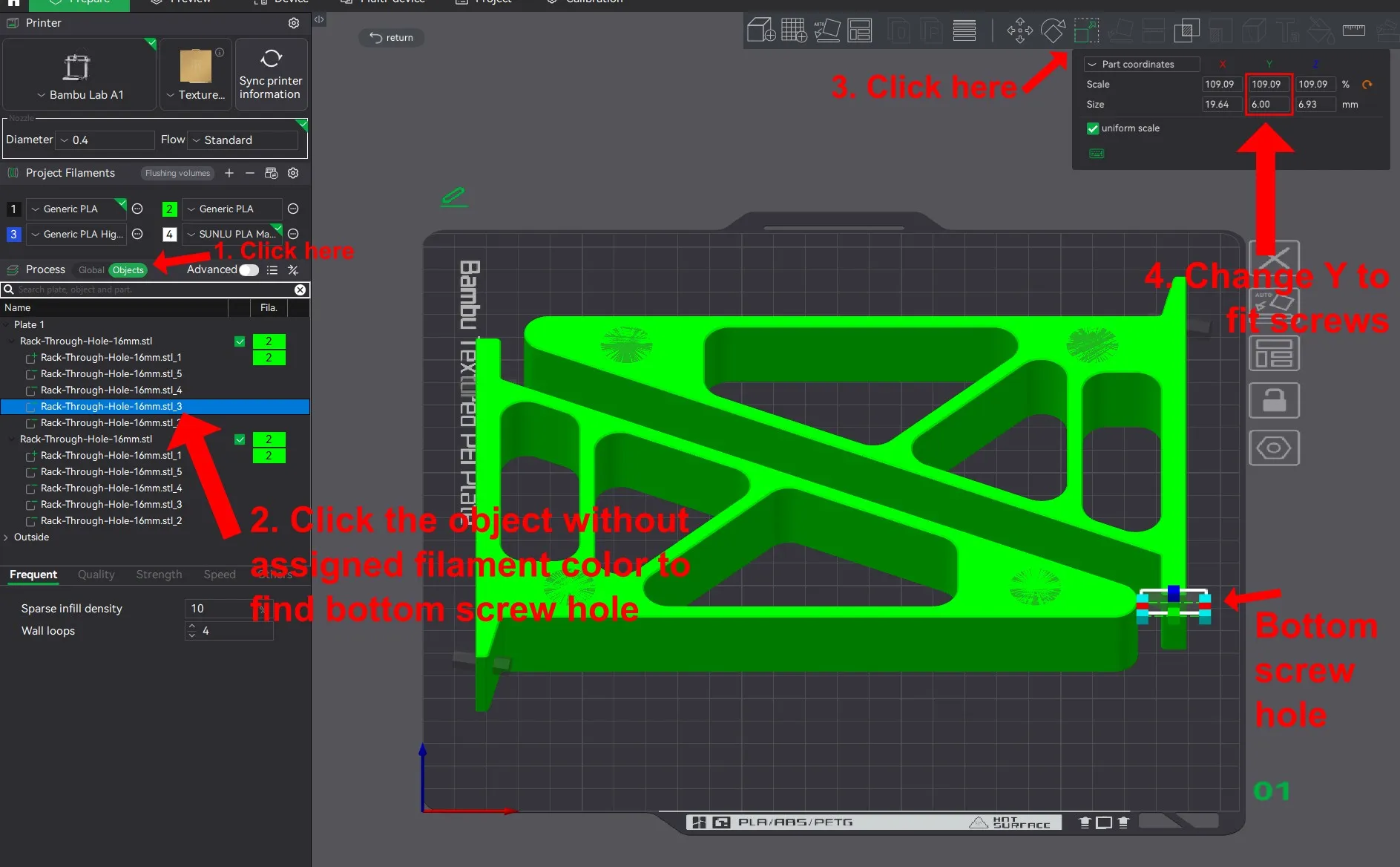Remove a filament with the minus icon
This screenshot has height=867, width=1400.
pyautogui.click(x=250, y=173)
